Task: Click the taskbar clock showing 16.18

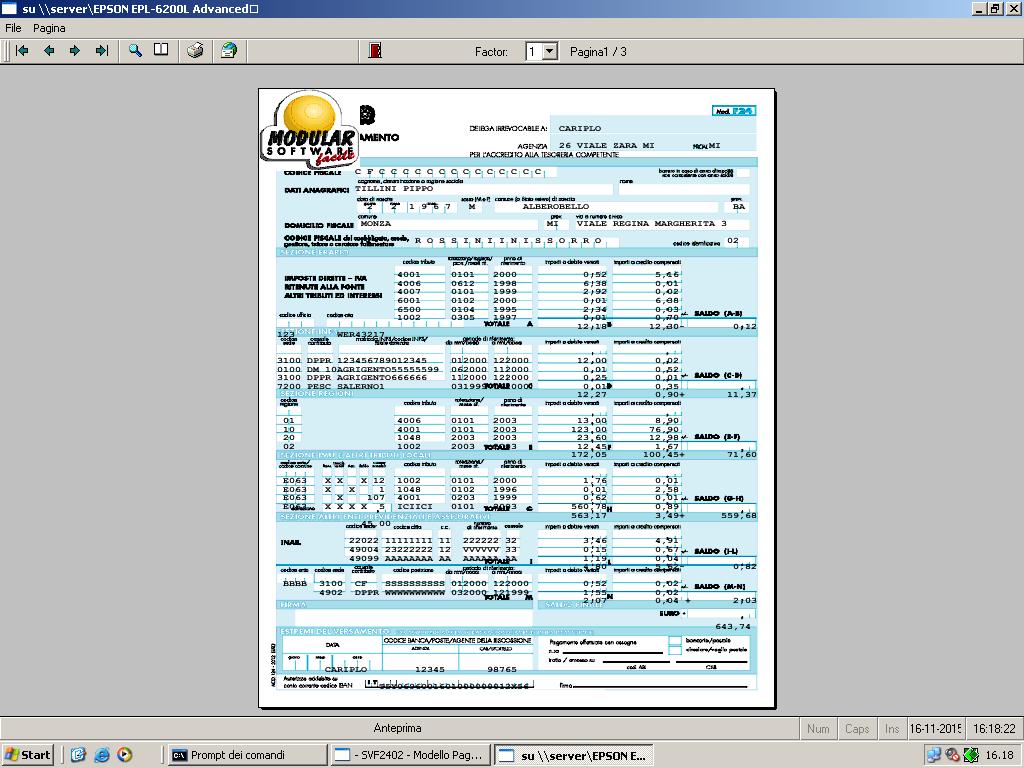Action: pyautogui.click(x=999, y=755)
